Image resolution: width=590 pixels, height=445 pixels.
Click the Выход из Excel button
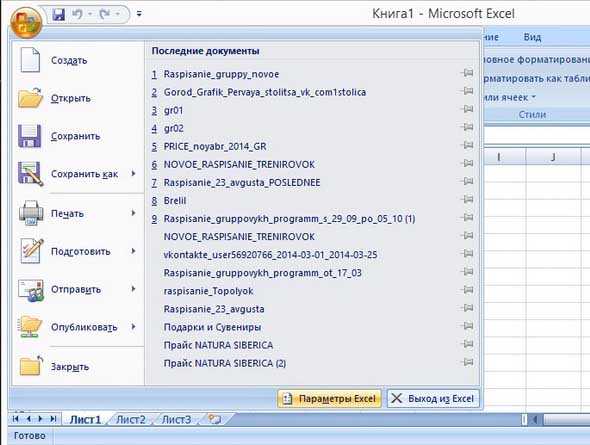(433, 398)
